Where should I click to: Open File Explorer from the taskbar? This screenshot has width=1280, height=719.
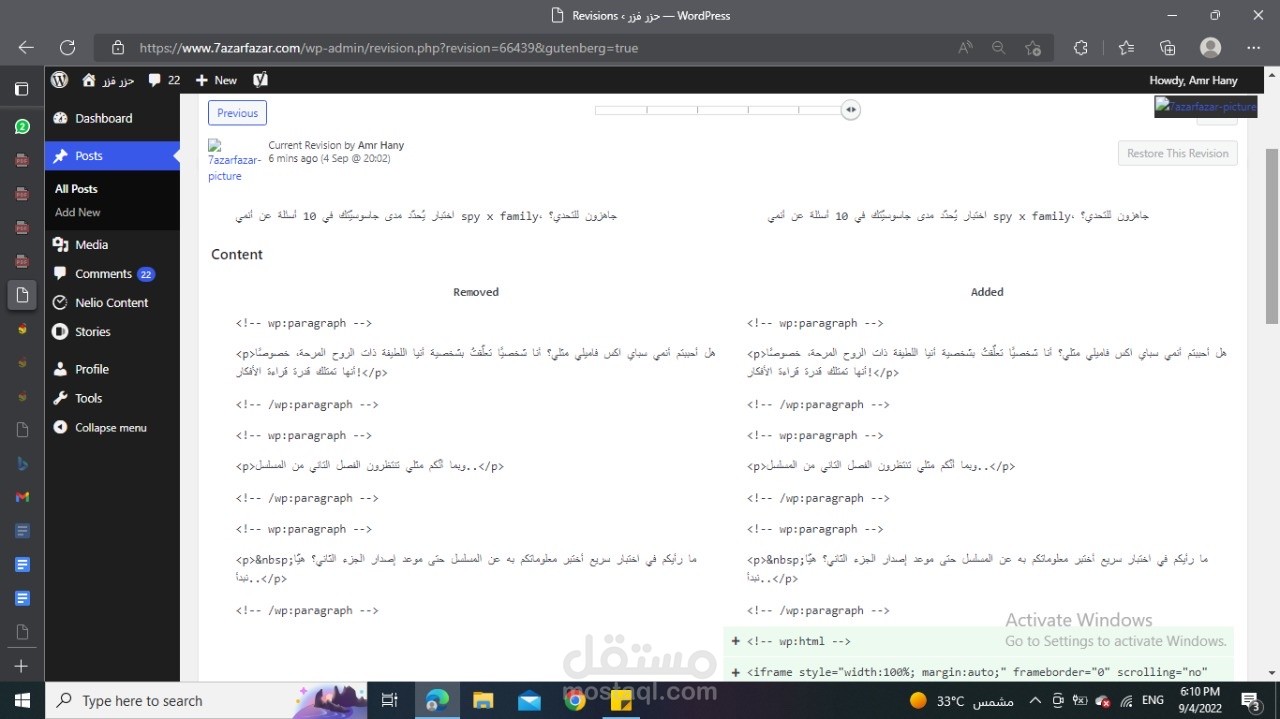(x=483, y=700)
